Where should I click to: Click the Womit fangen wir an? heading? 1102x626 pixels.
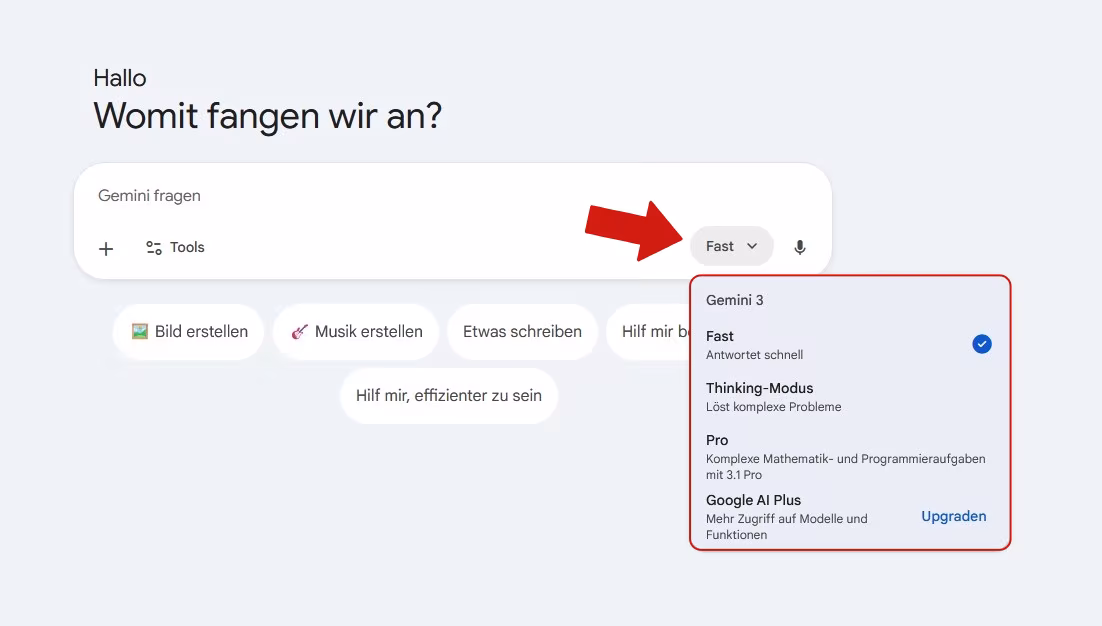click(267, 116)
